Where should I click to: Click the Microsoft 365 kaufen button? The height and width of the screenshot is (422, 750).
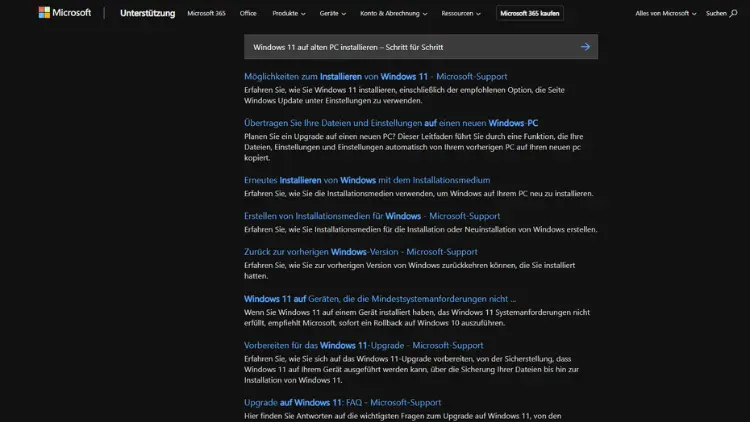tap(529, 13)
